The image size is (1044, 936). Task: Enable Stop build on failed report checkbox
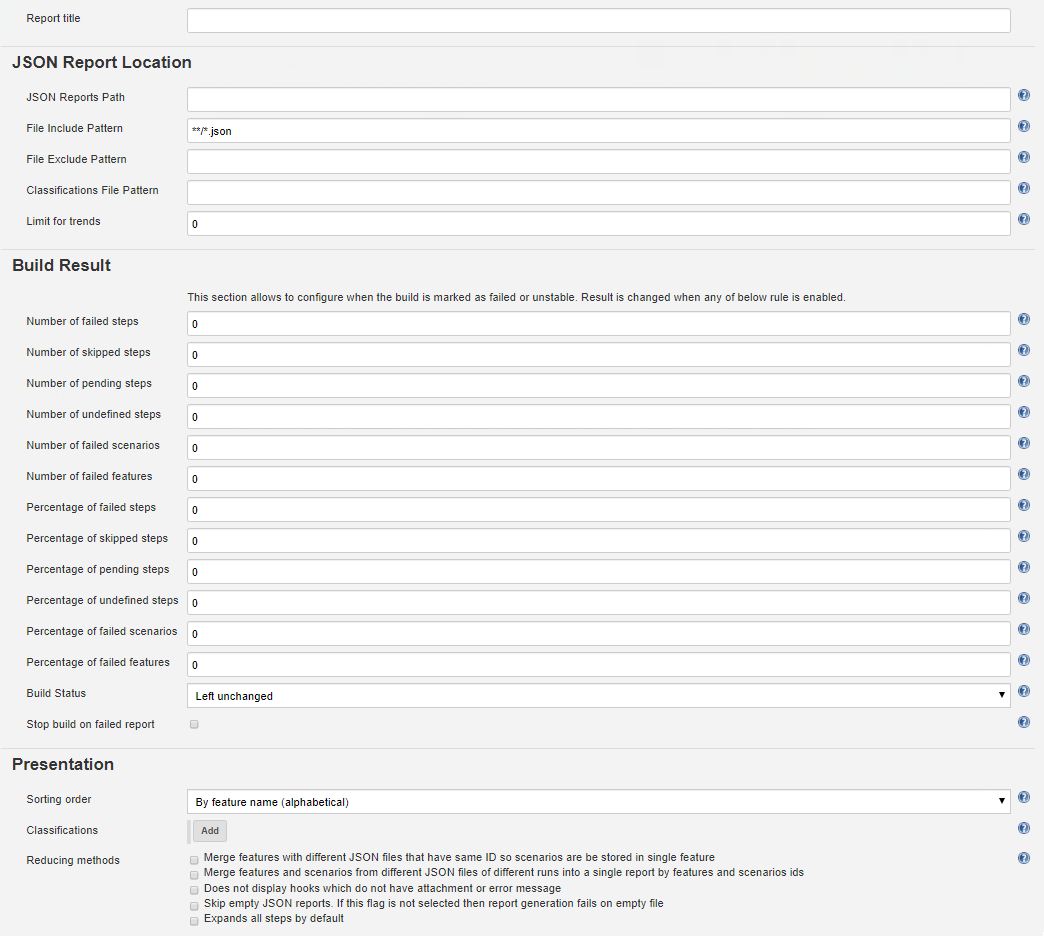click(x=194, y=724)
